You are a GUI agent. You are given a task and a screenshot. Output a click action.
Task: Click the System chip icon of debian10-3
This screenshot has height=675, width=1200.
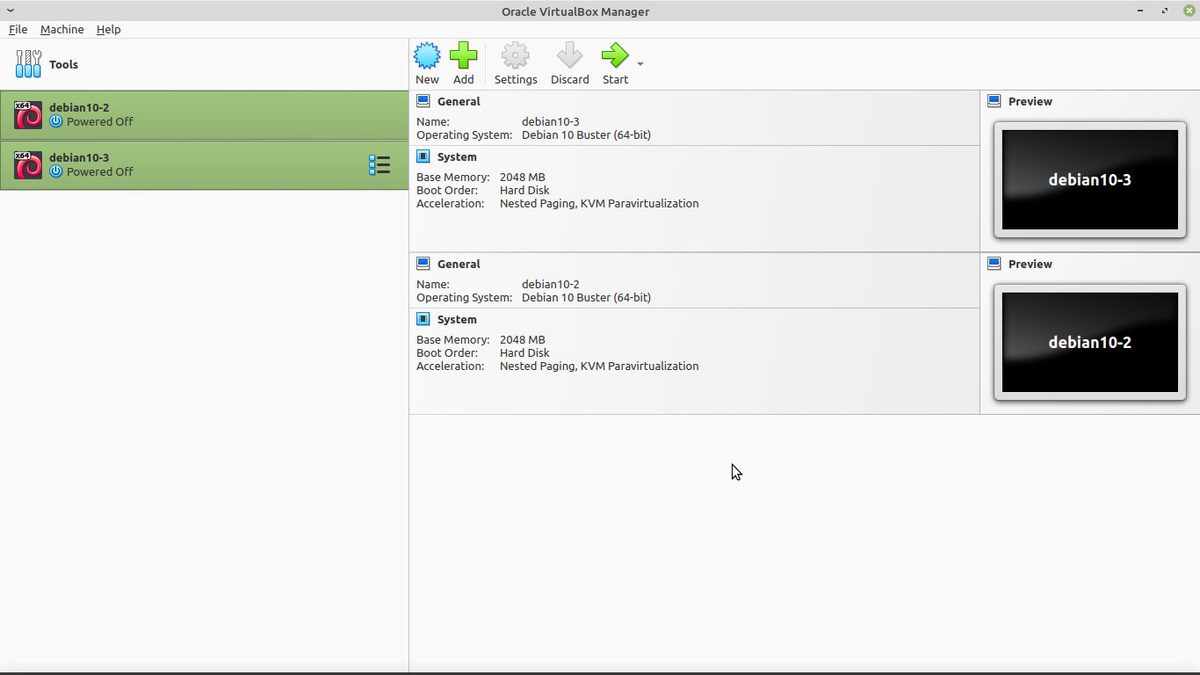[x=423, y=157]
